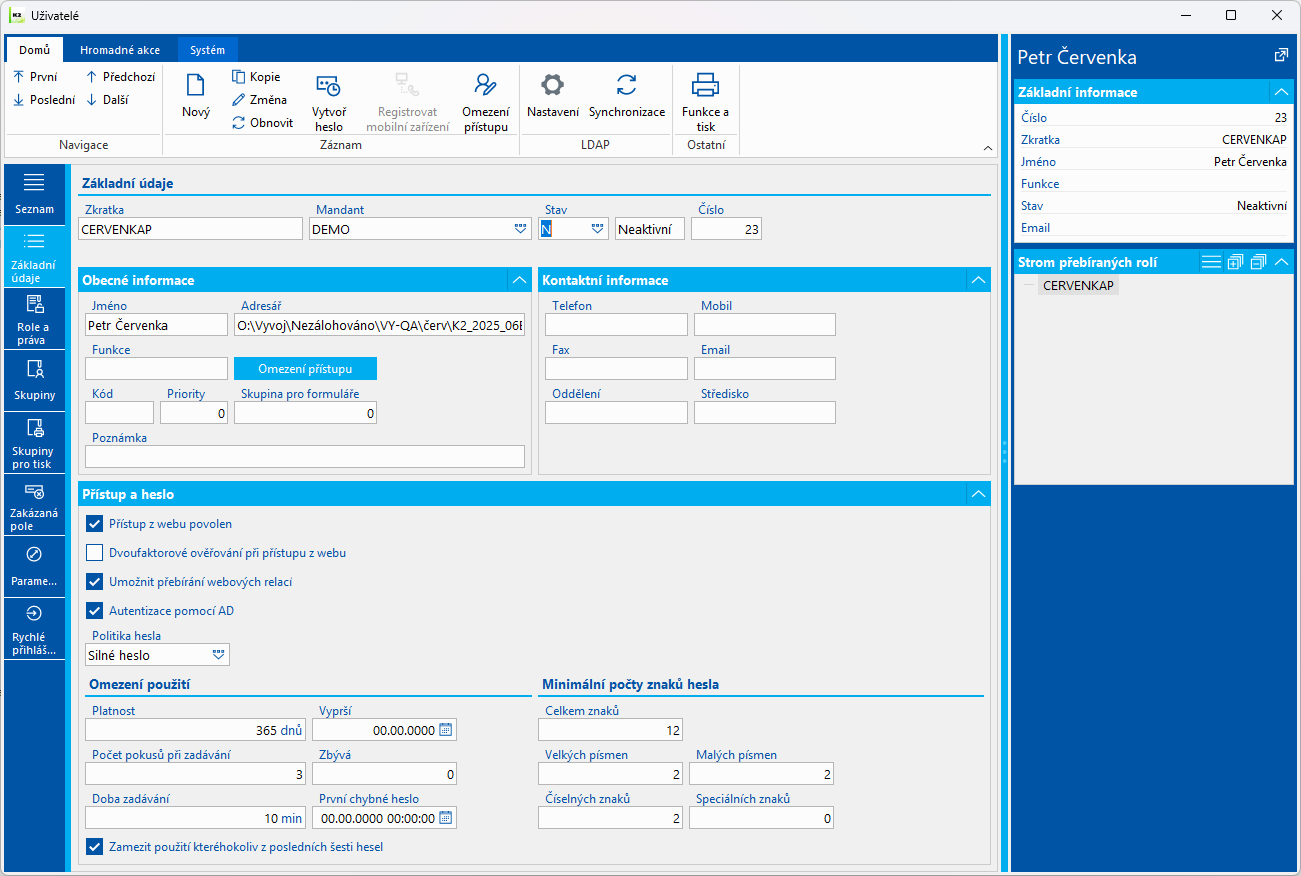Click the Mobil input field
The image size is (1301, 876).
click(x=765, y=325)
